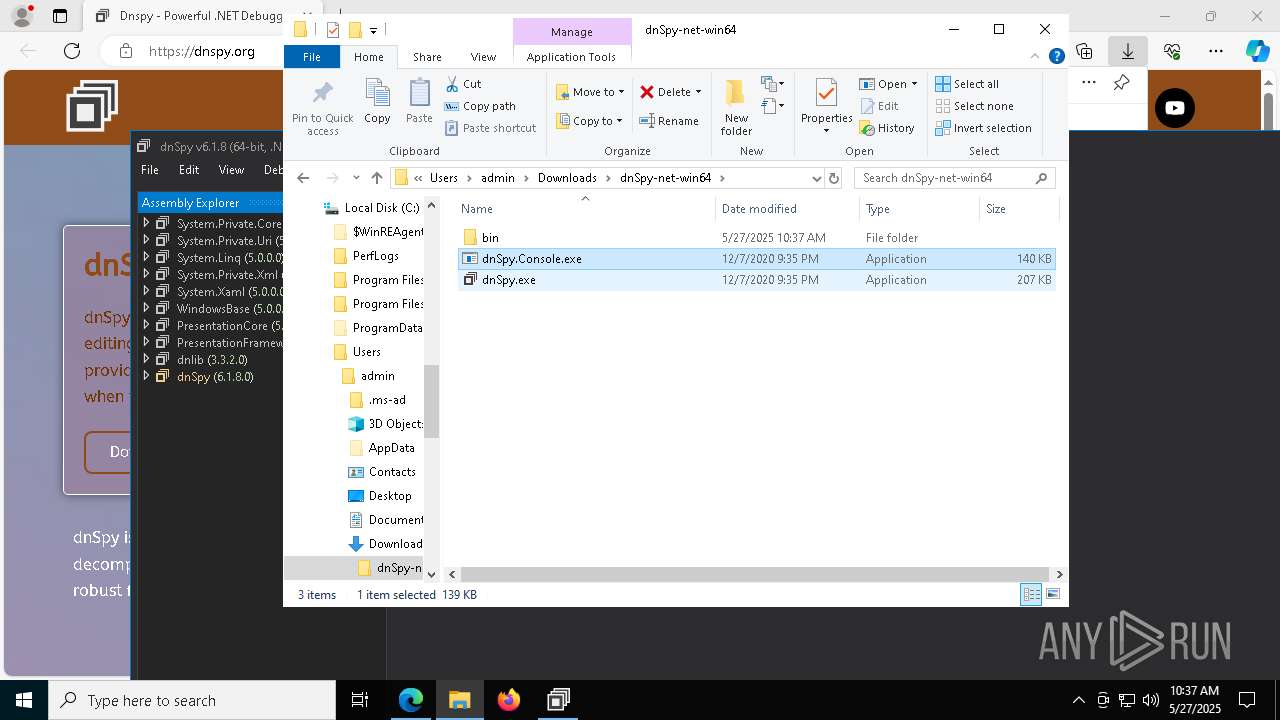This screenshot has height=720, width=1280.
Task: Select dnSpy.Console.exe file
Action: 756,259
